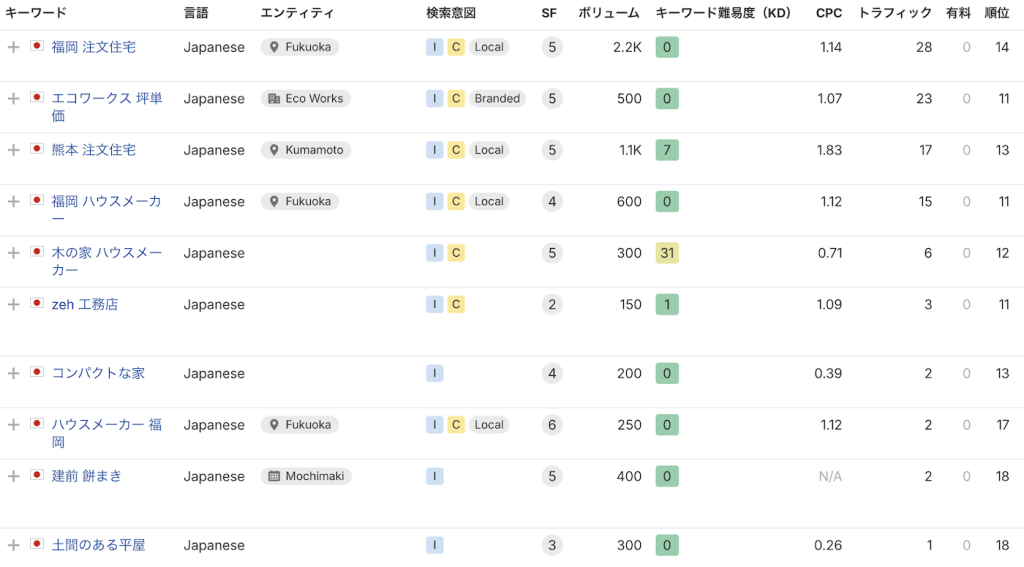Click the Local tag in 熊本 注文住宅 row
Screen dimensions: 1024x567
click(x=489, y=150)
